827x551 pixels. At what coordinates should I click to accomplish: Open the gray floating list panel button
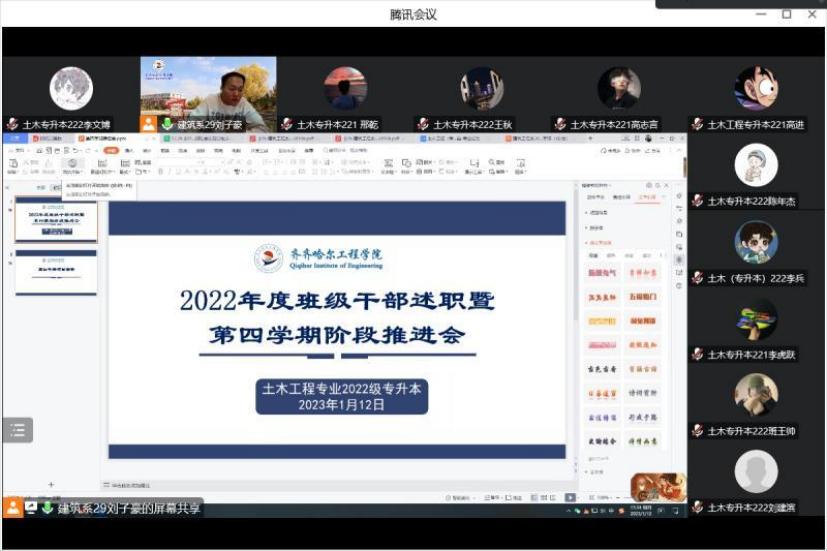click(18, 430)
